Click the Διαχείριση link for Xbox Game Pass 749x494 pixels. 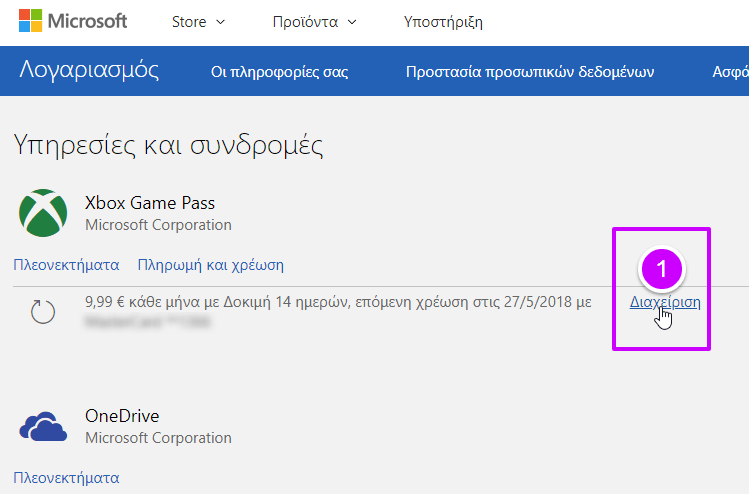pos(665,302)
